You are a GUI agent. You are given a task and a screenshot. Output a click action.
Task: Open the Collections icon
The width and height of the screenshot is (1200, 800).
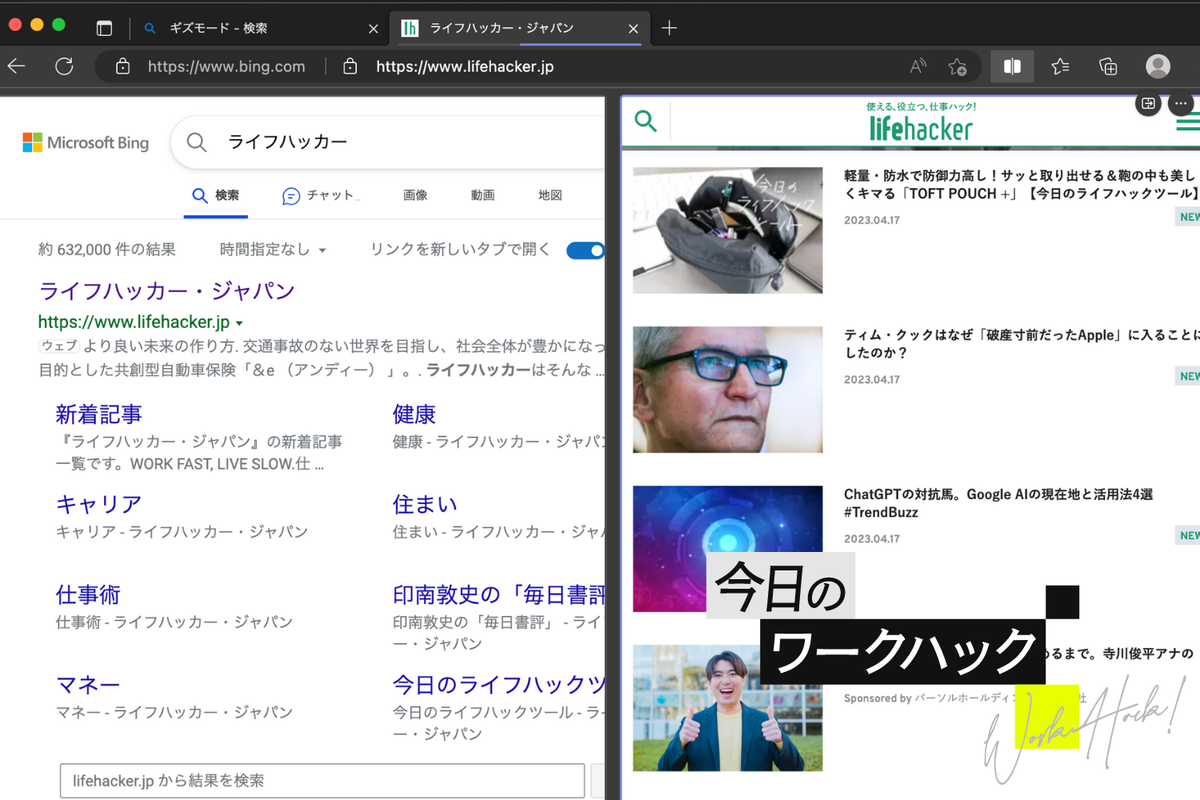(1107, 66)
